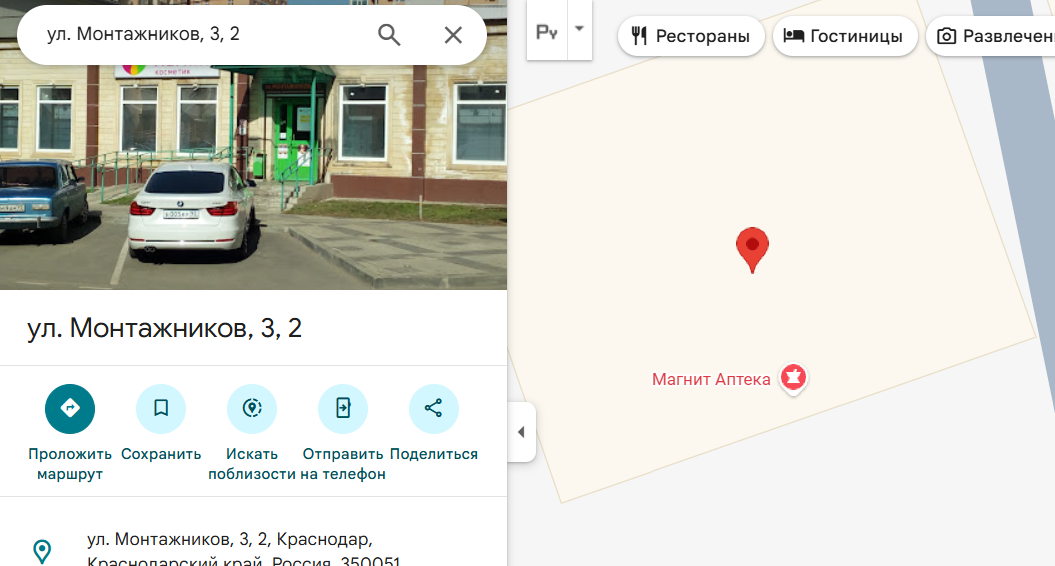The width and height of the screenshot is (1055, 566).
Task: Open the street view photo of building
Action: tap(253, 180)
